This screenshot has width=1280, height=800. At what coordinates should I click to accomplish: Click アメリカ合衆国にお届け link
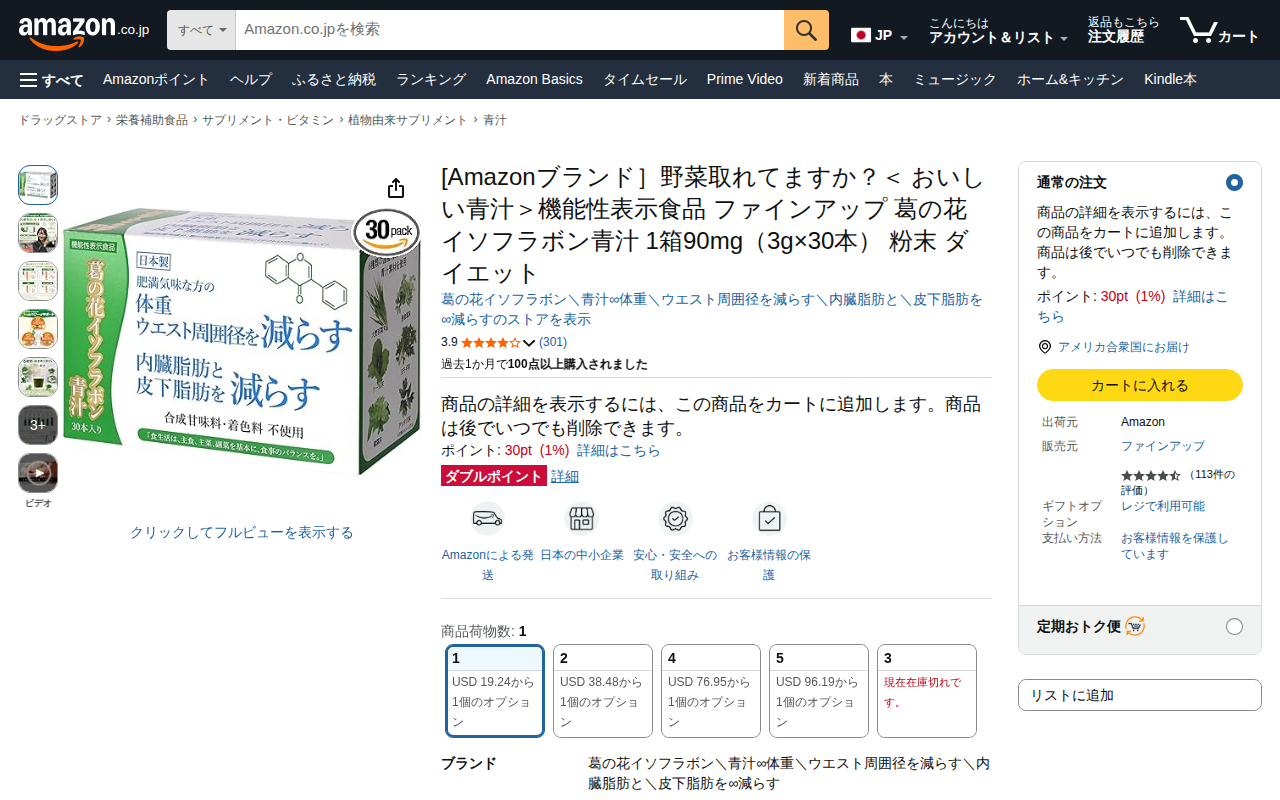(1124, 347)
